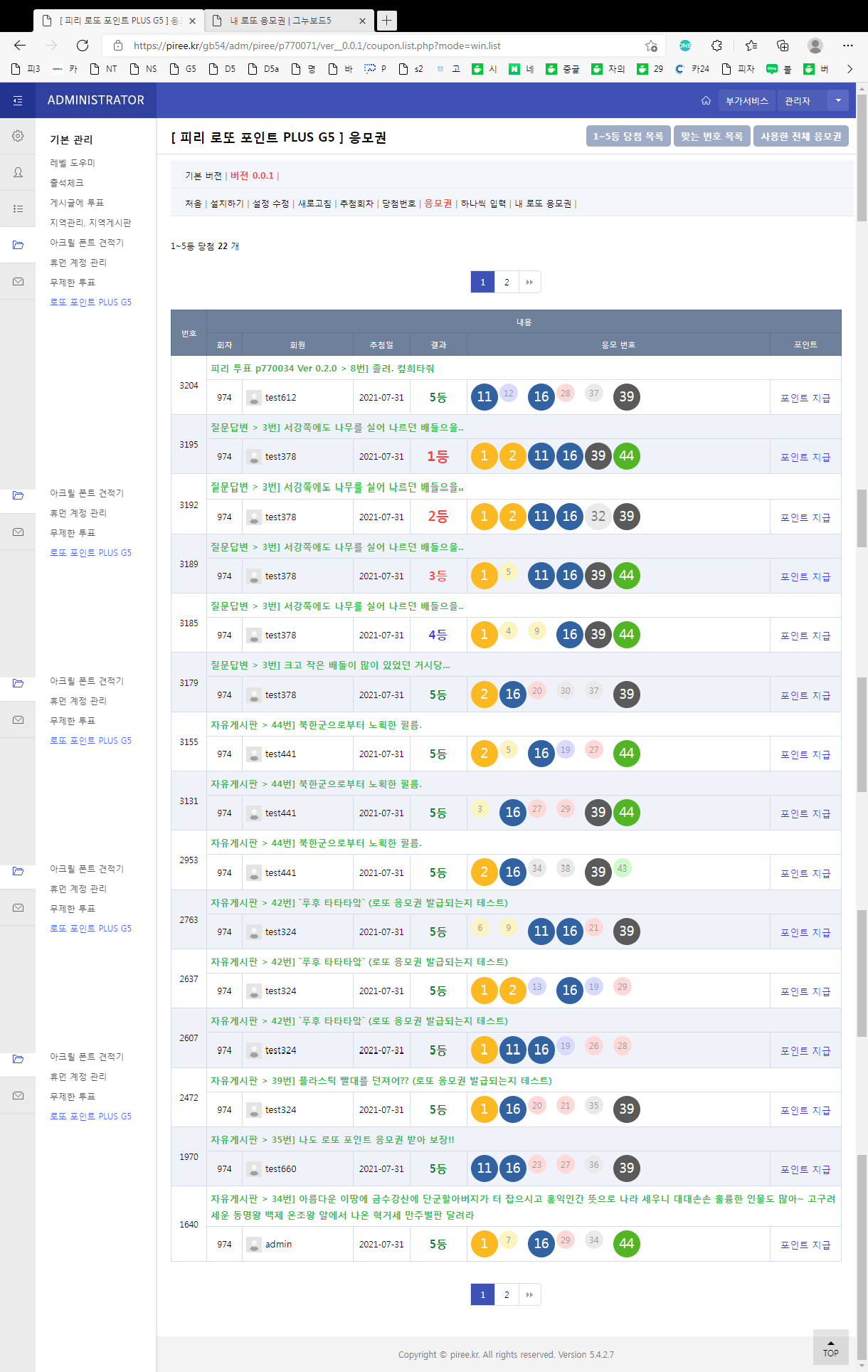
Task: Click the mail envelope sidebar icon
Action: tap(18, 282)
